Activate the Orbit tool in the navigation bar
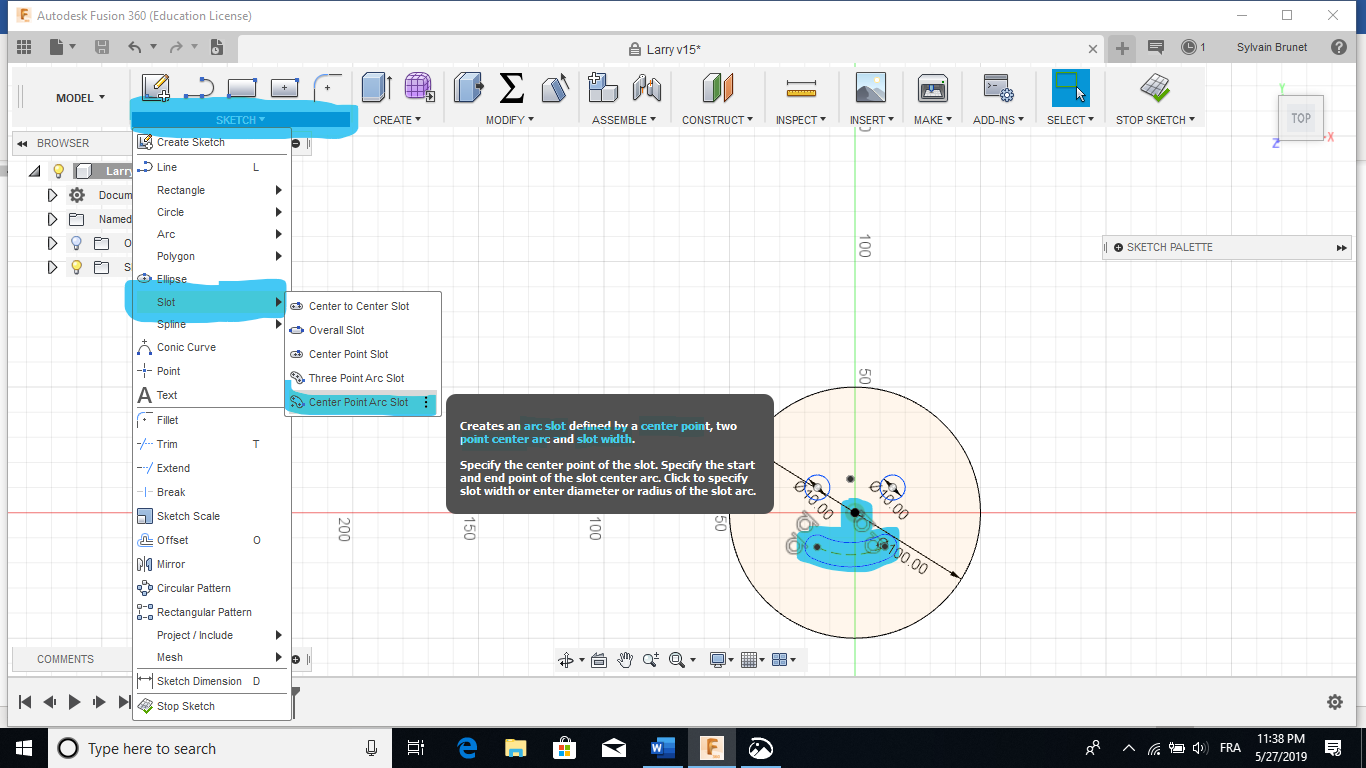Screen dimensions: 1366x768 (565, 660)
